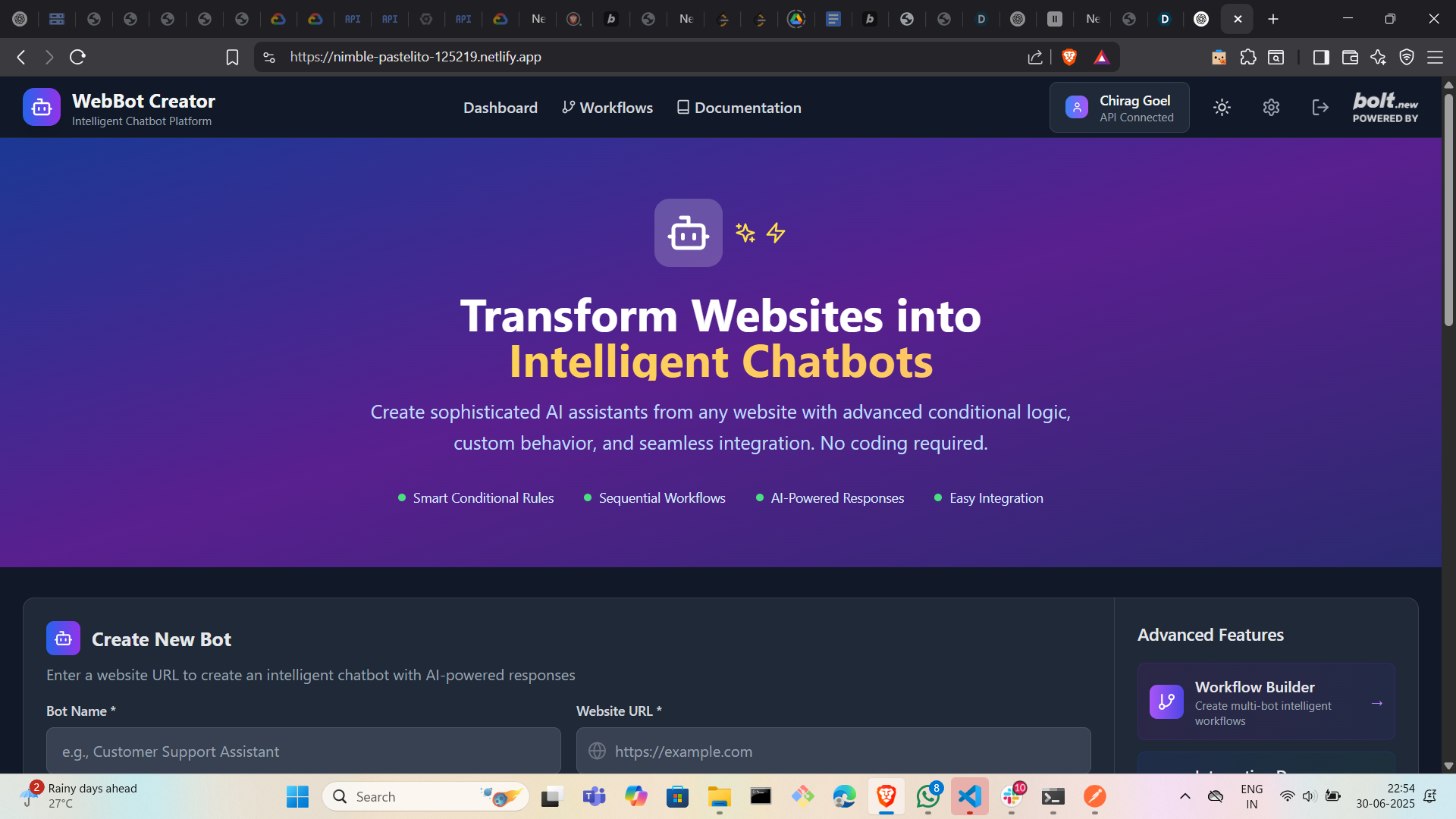Open the Workflows nav item
The height and width of the screenshot is (819, 1456).
pyautogui.click(x=607, y=108)
